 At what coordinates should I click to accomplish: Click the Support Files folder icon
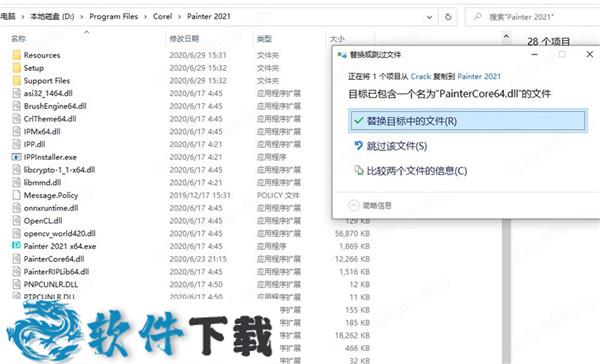(16, 80)
